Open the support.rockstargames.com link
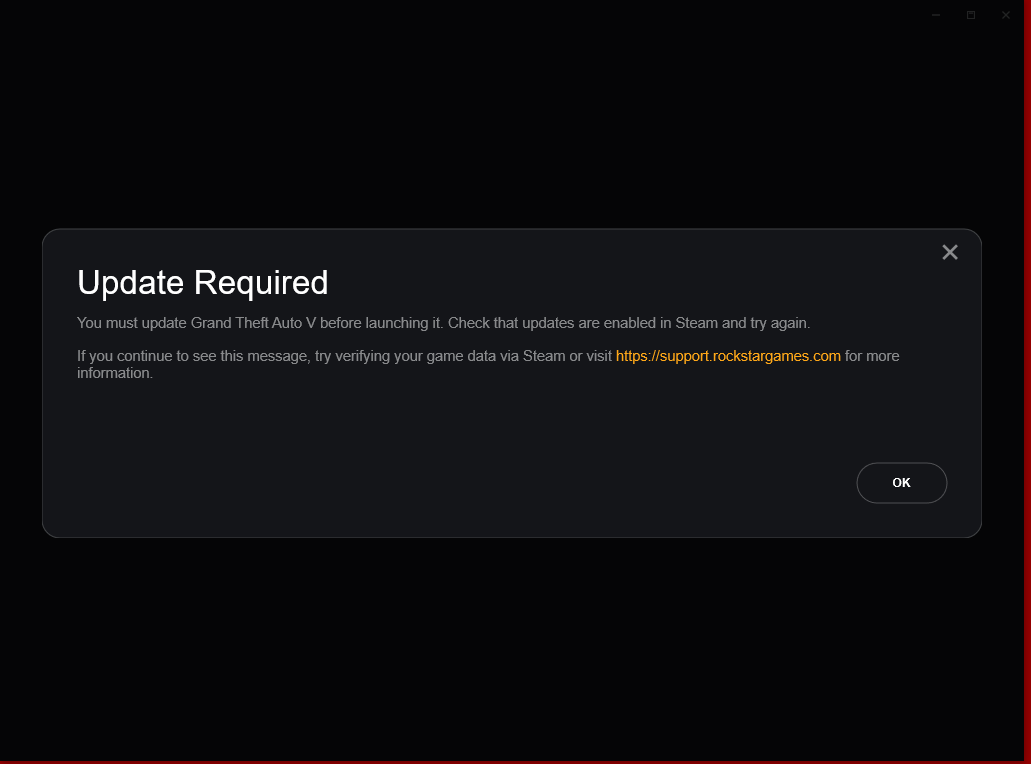1031x764 pixels. [728, 356]
